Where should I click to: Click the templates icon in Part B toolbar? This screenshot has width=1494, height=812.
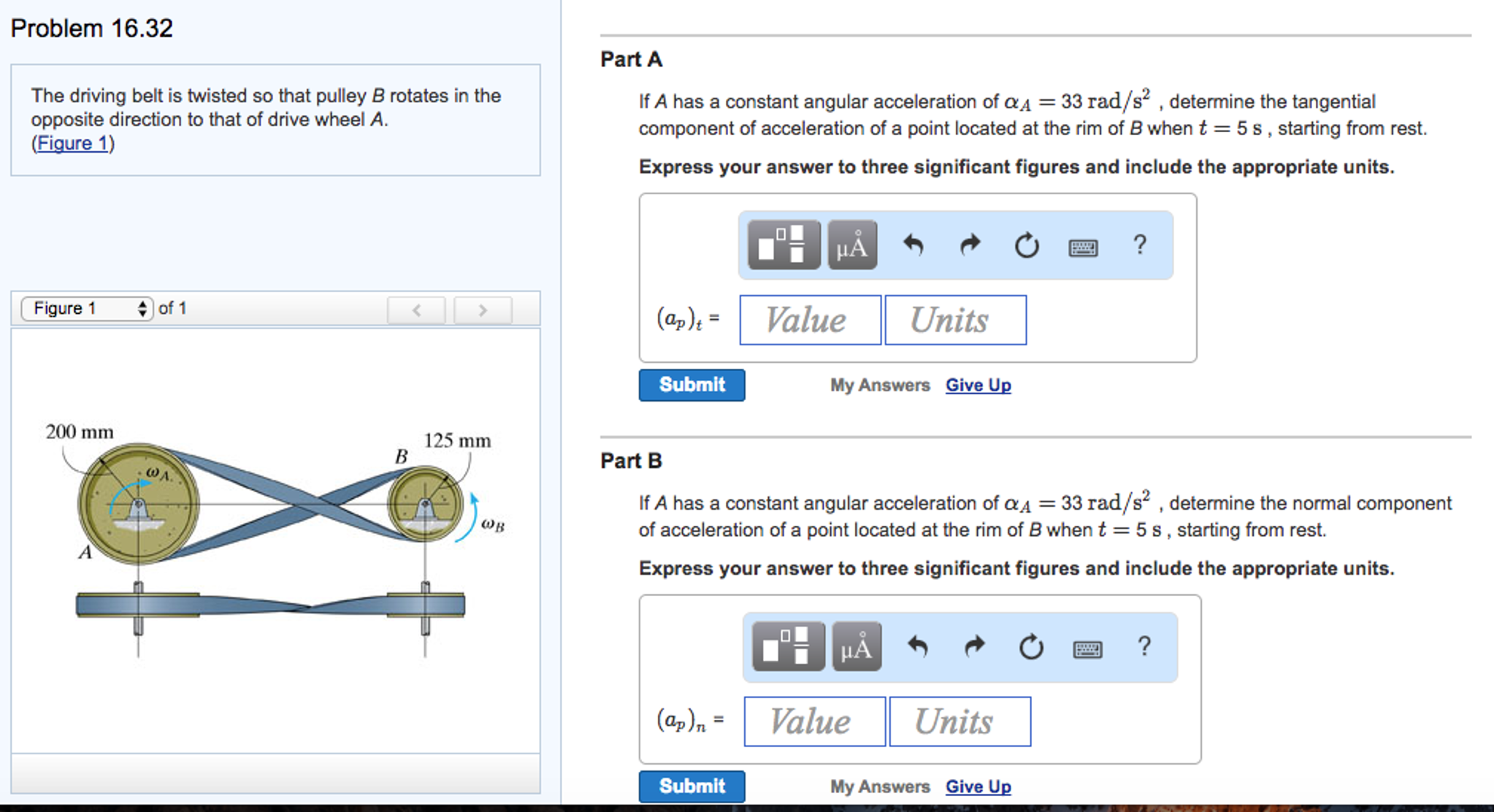[788, 647]
